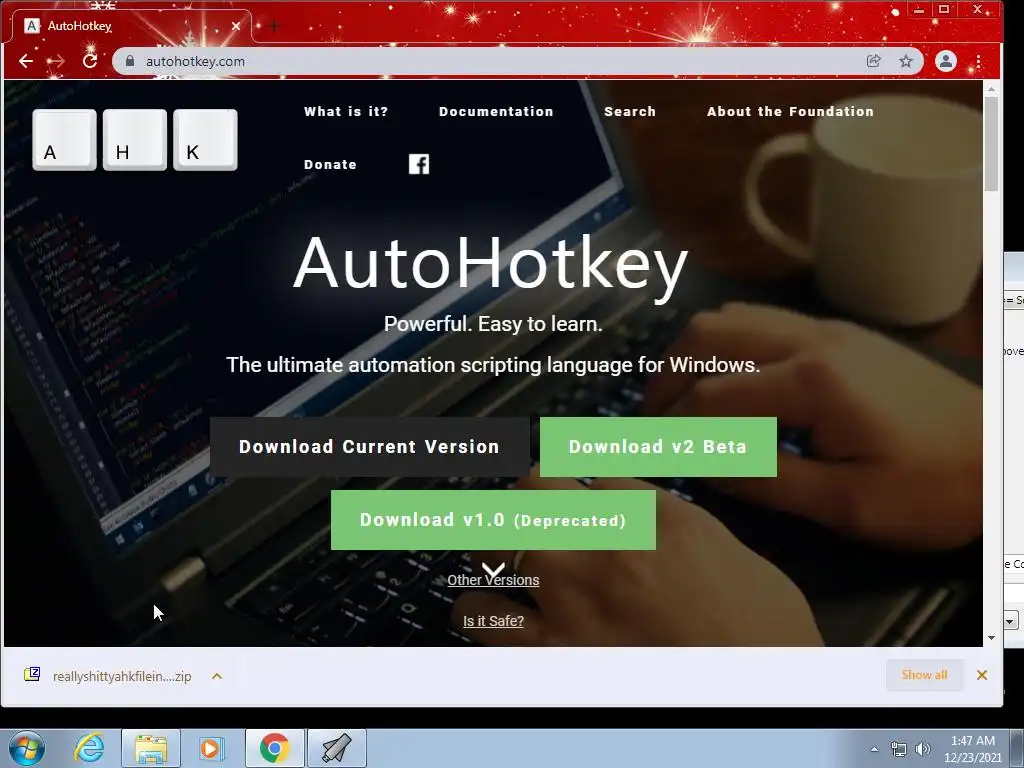Open the 'Is it Safe?' link

[x=493, y=621]
